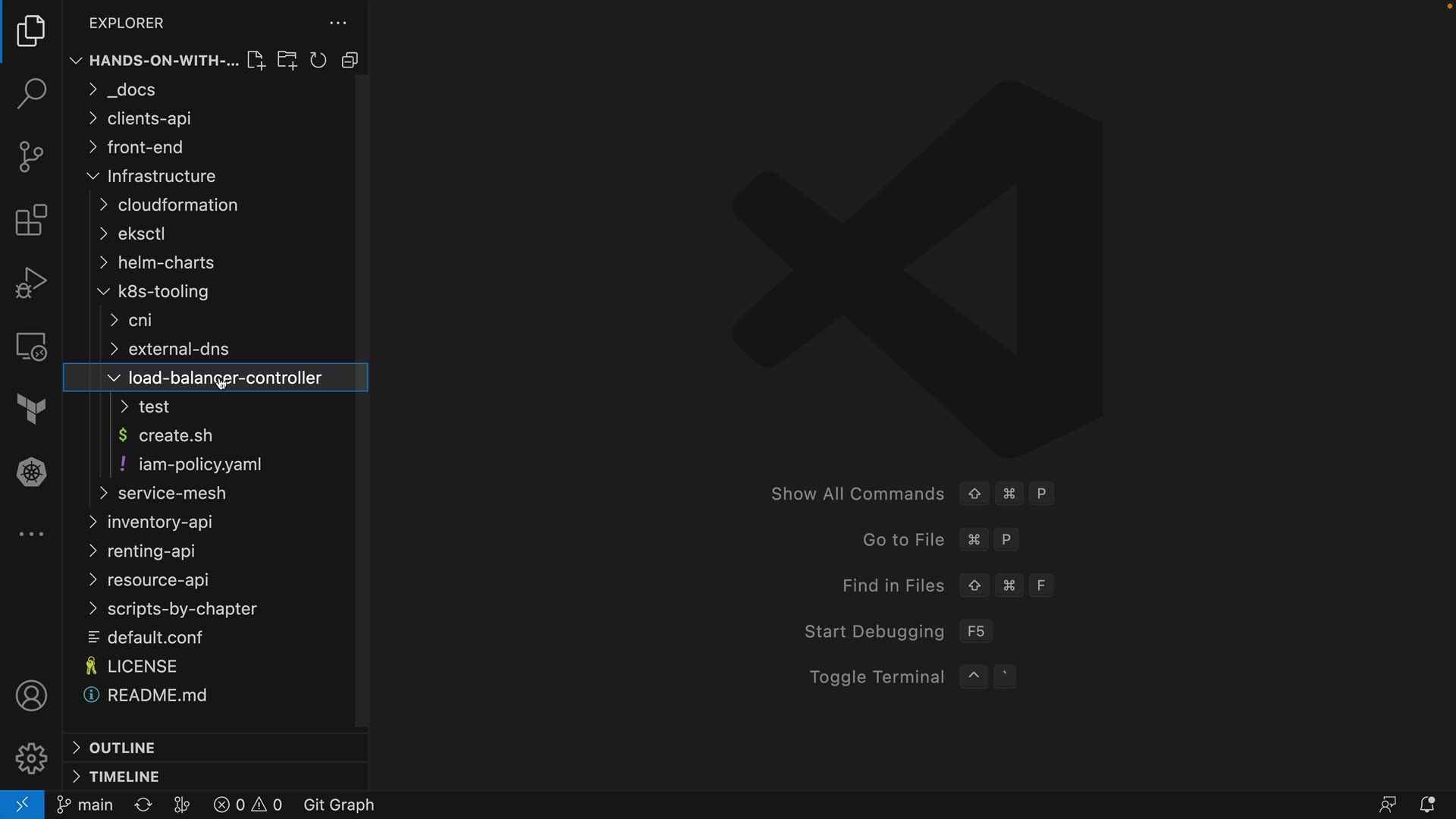The height and width of the screenshot is (819, 1456).
Task: Expand the OUTLINE section
Action: click(121, 748)
